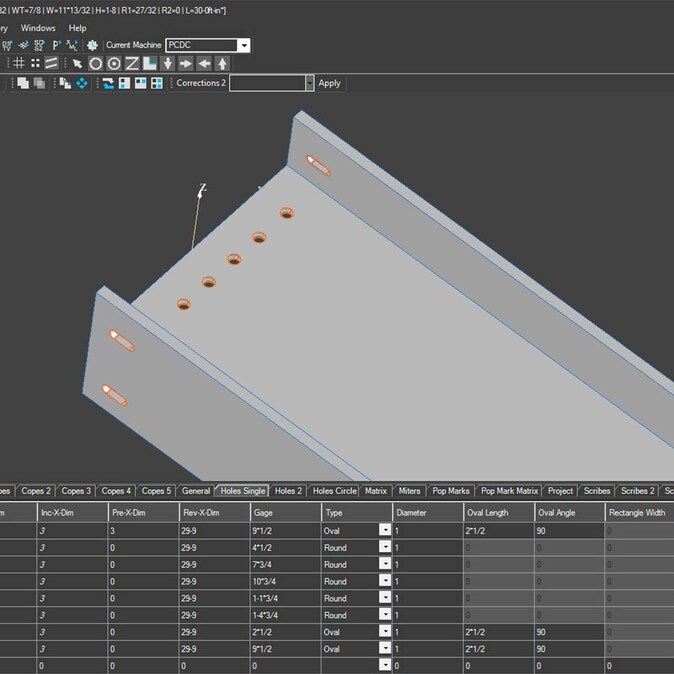The width and height of the screenshot is (674, 674).
Task: Open machine settings gear icon
Action: 92,45
